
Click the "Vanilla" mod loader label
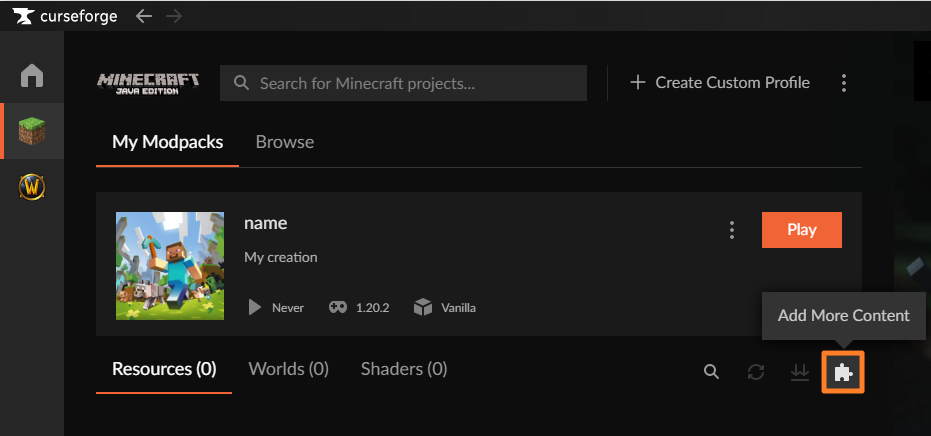click(458, 308)
